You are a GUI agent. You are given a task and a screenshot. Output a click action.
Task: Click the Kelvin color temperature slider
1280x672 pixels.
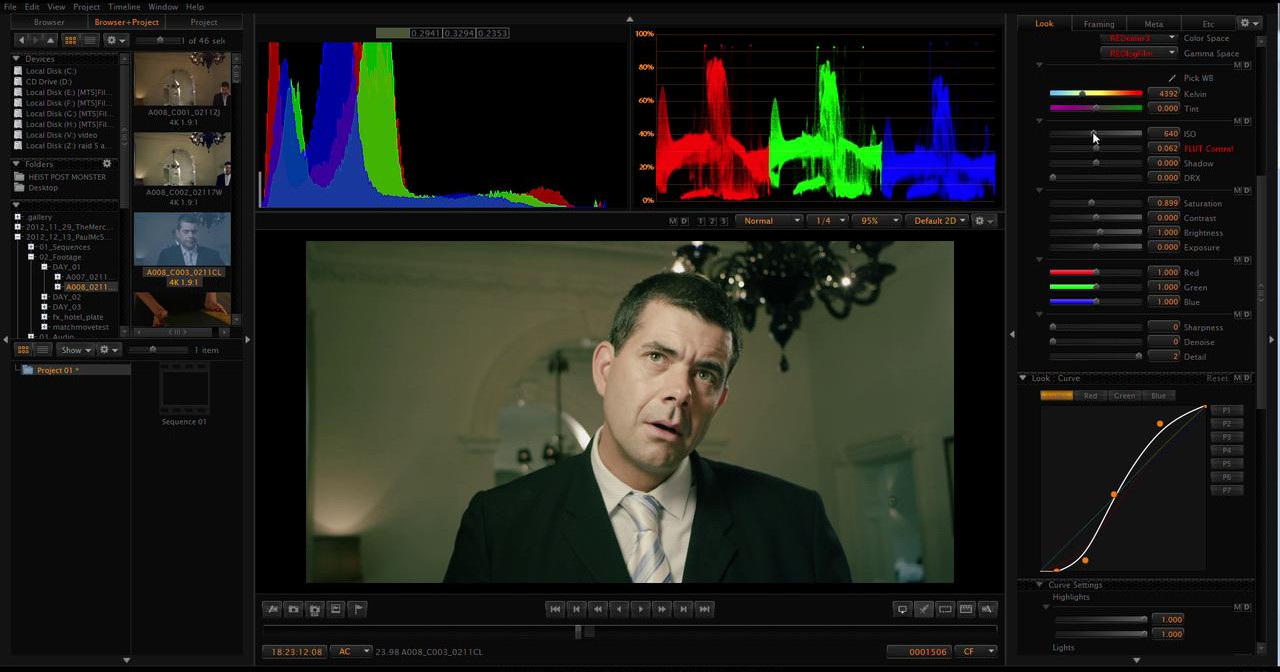[x=1096, y=94]
